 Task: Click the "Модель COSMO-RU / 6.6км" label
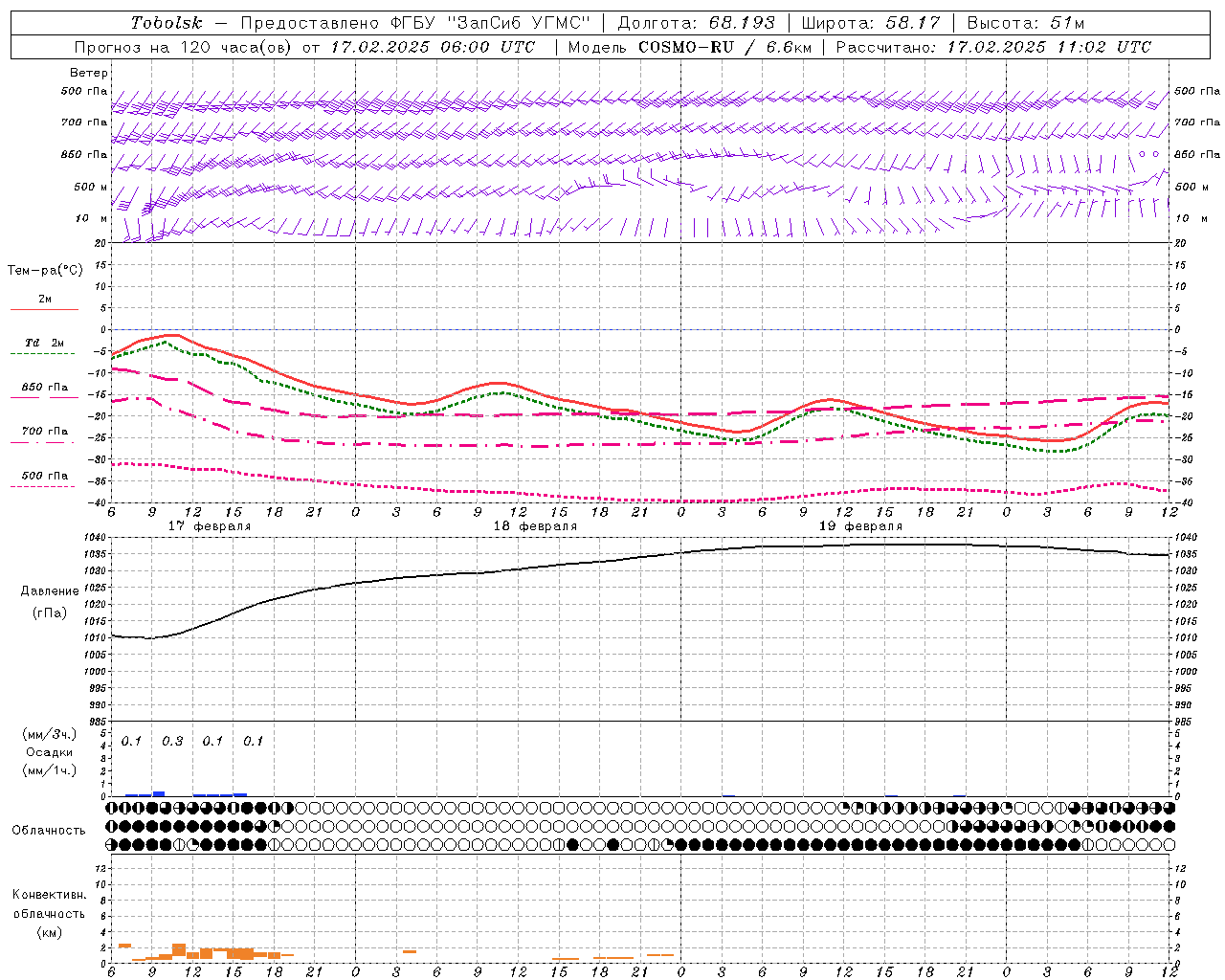(x=689, y=47)
